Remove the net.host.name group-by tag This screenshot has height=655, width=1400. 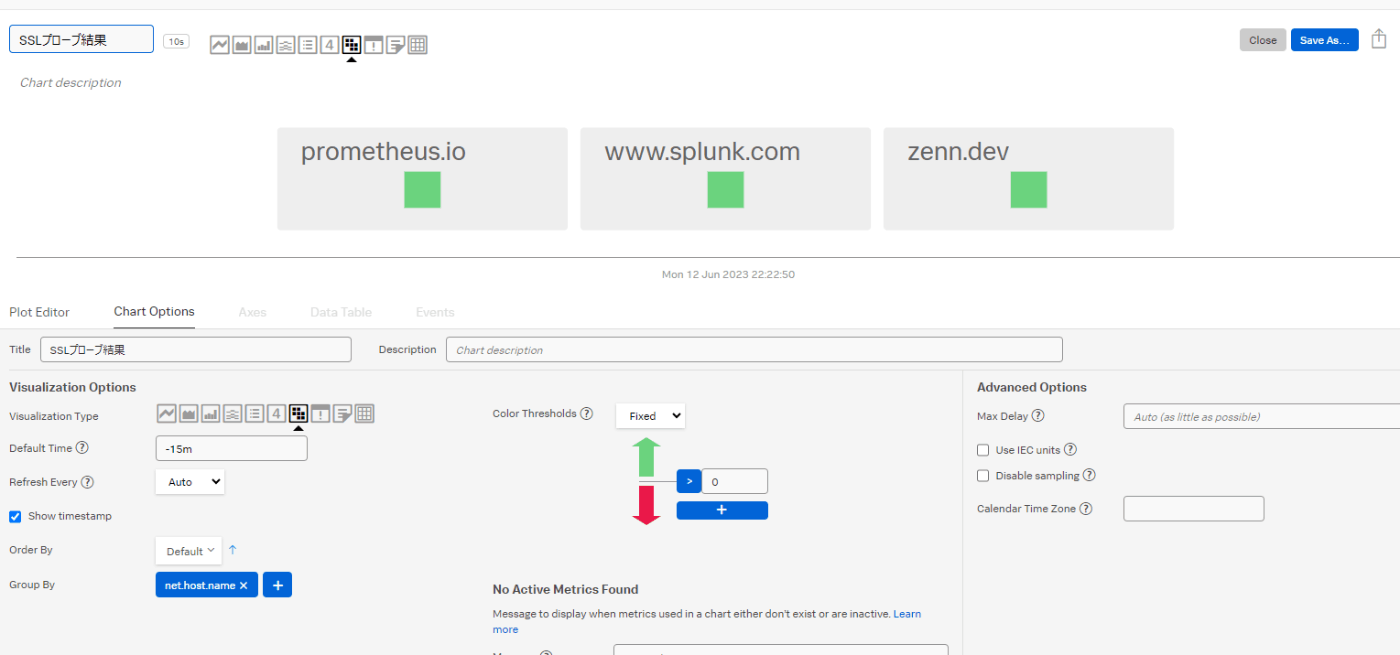pos(244,586)
